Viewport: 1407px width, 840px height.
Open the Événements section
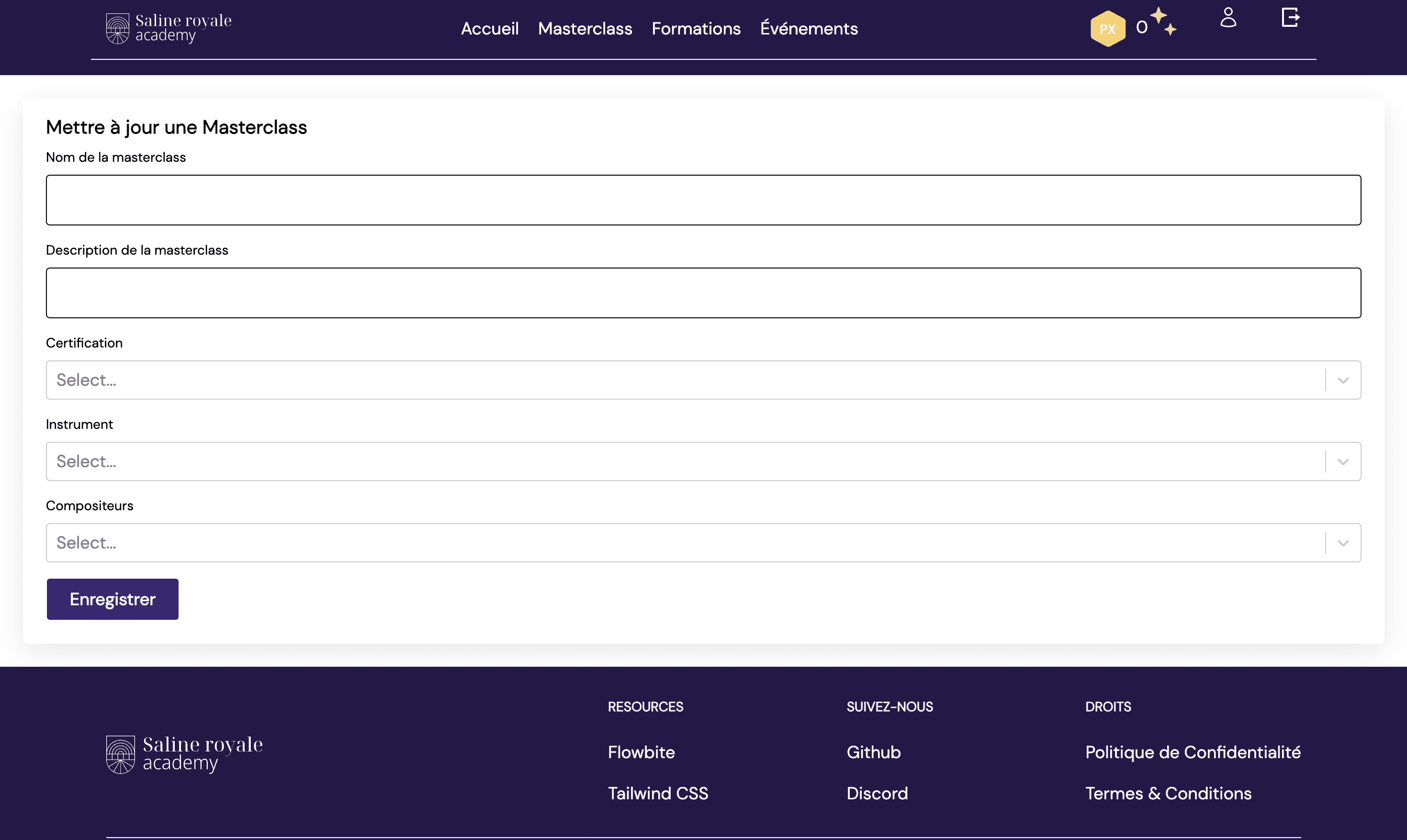pos(809,28)
